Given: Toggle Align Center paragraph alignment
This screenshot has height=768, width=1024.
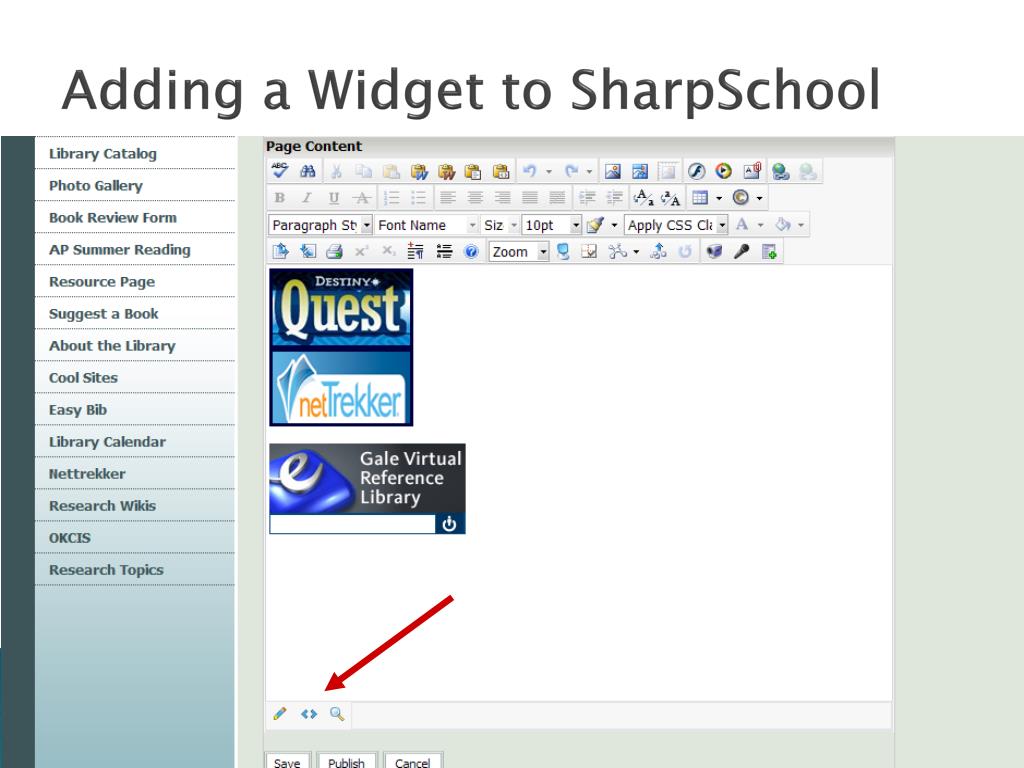Looking at the screenshot, I should [475, 198].
